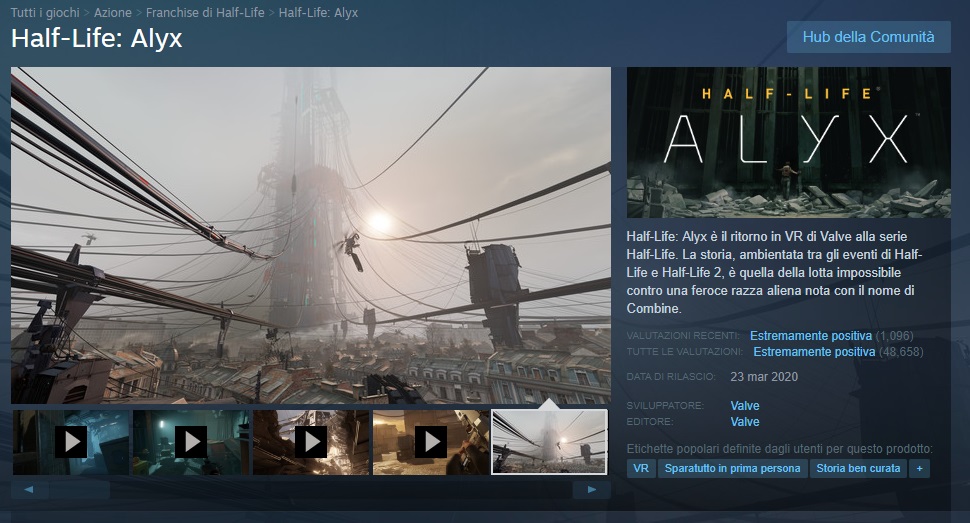Select the Storia ben curata tag
This screenshot has width=970, height=523.
pyautogui.click(x=858, y=469)
